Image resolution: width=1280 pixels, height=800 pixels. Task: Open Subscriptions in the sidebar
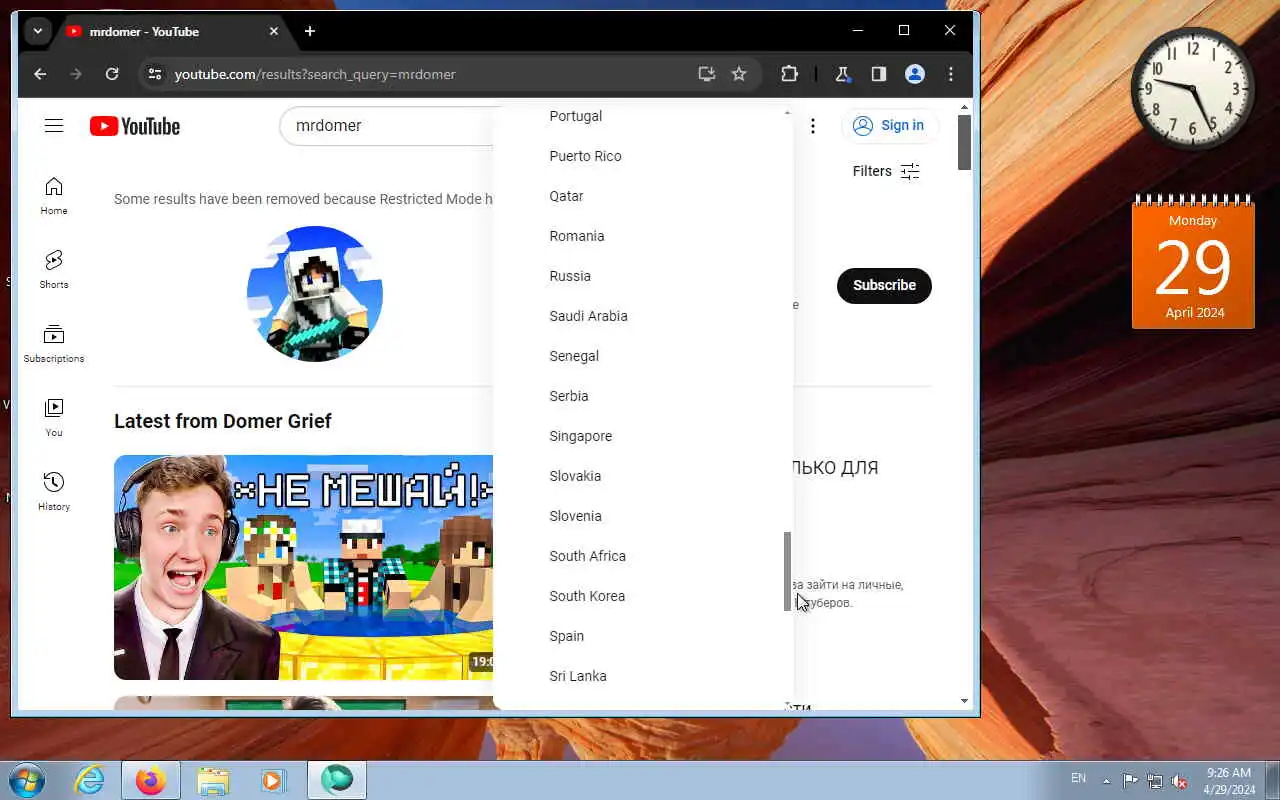point(54,344)
